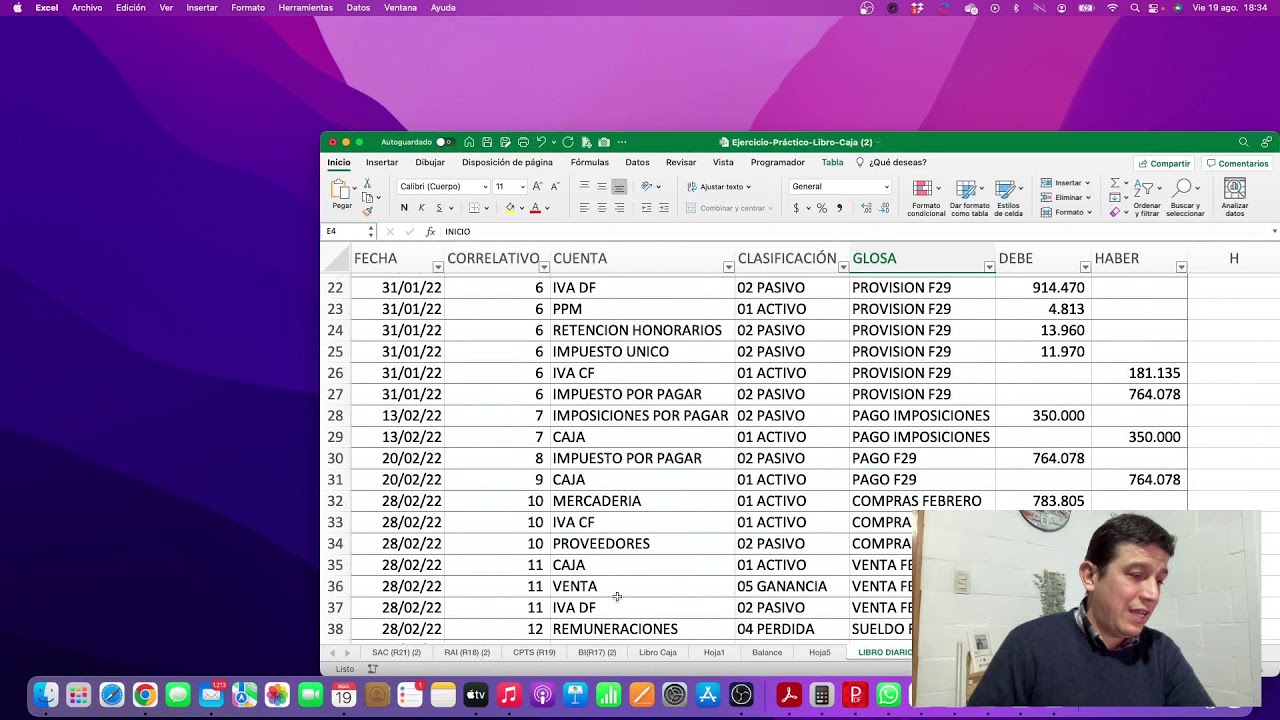1280x720 pixels.
Task: Increase indent in the alignment group
Action: click(x=664, y=208)
